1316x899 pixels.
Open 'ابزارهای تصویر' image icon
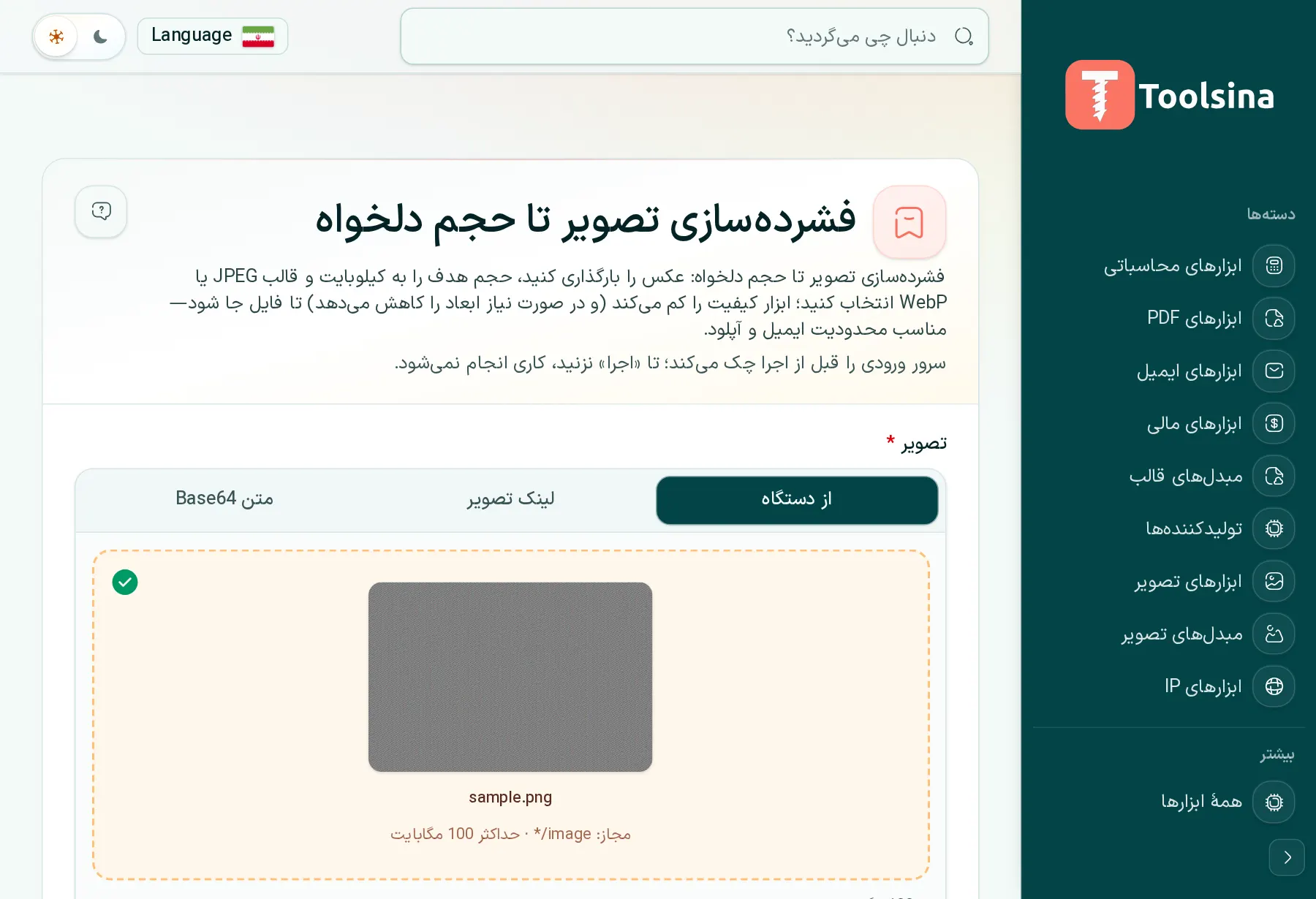click(1274, 581)
